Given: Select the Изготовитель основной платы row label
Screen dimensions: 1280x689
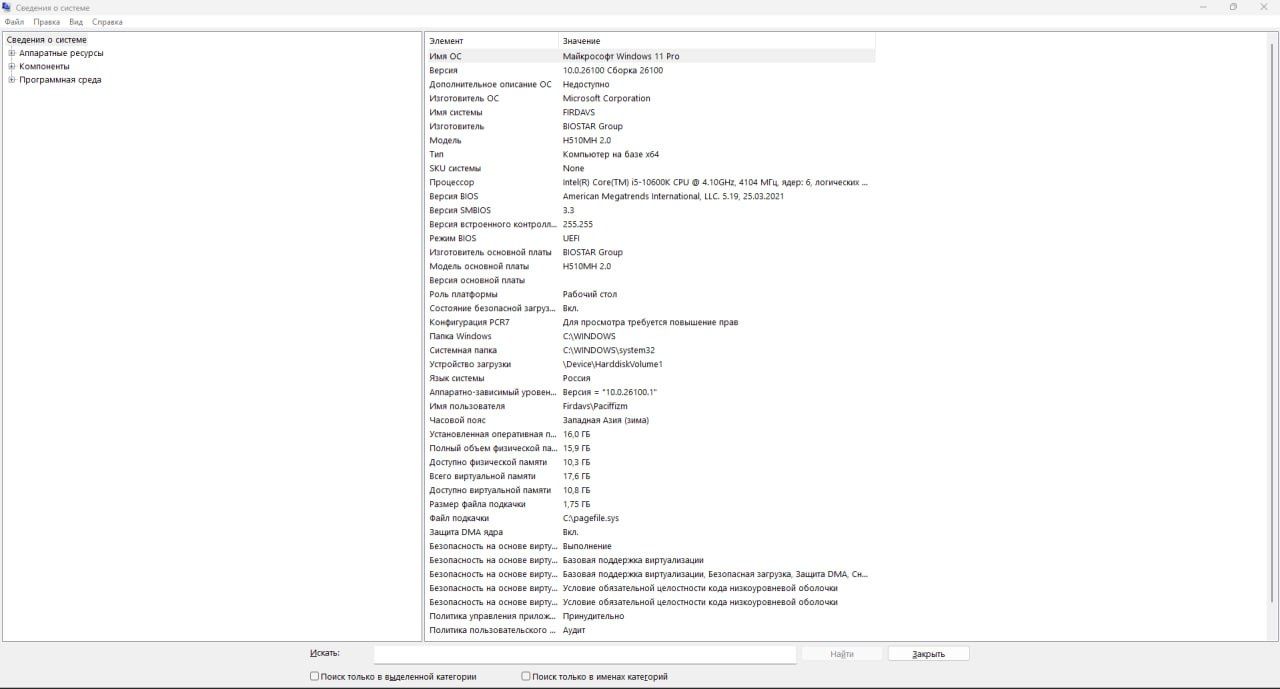Looking at the screenshot, I should point(490,252).
